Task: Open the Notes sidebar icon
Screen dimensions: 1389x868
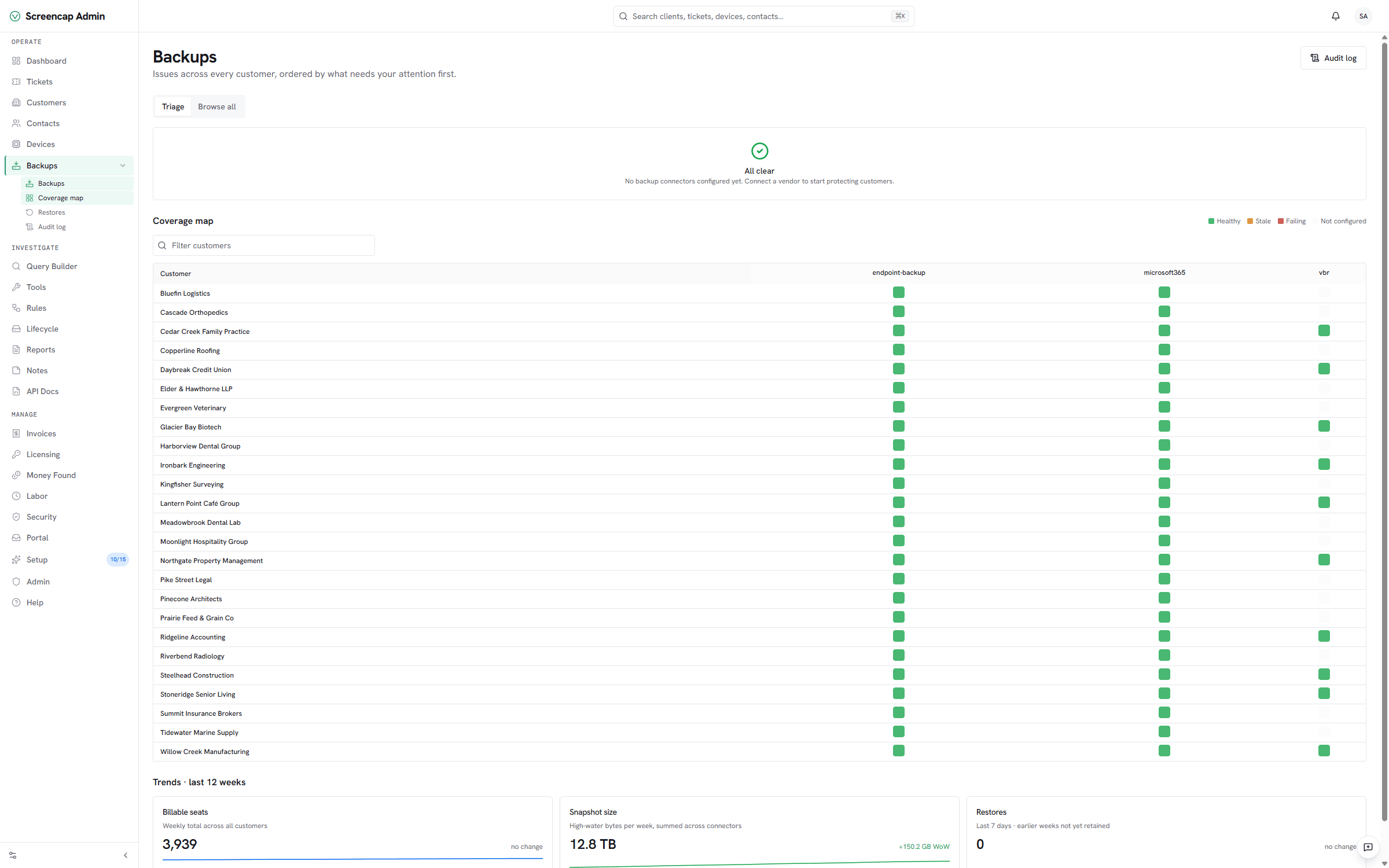Action: pos(16,370)
